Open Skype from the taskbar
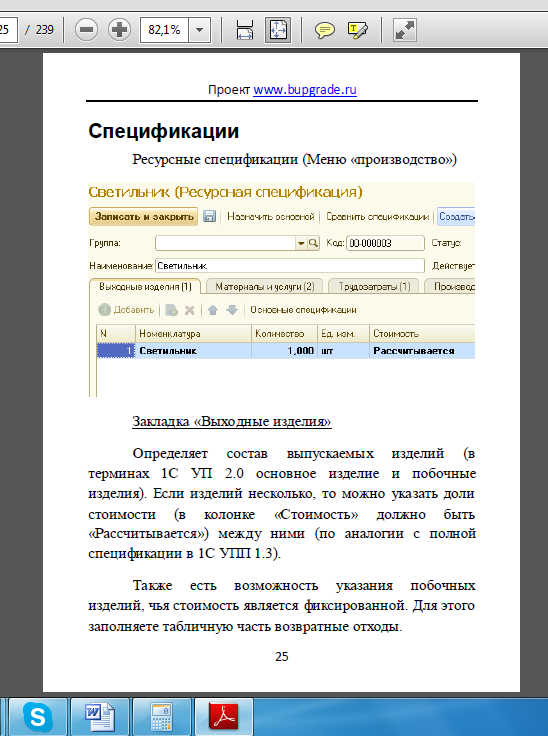Screen dimensions: 548x736 coord(38,717)
